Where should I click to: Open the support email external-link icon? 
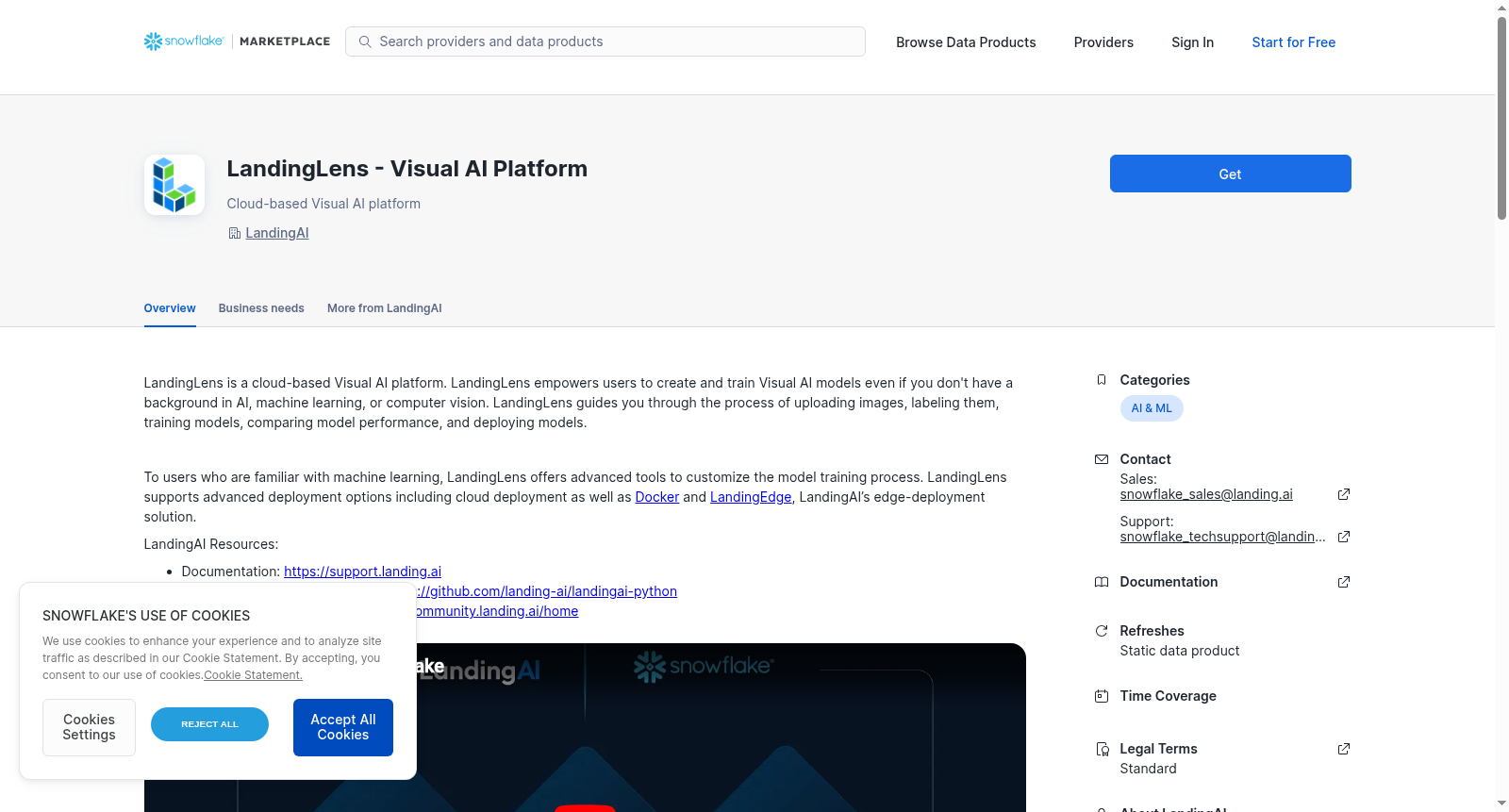click(1344, 537)
